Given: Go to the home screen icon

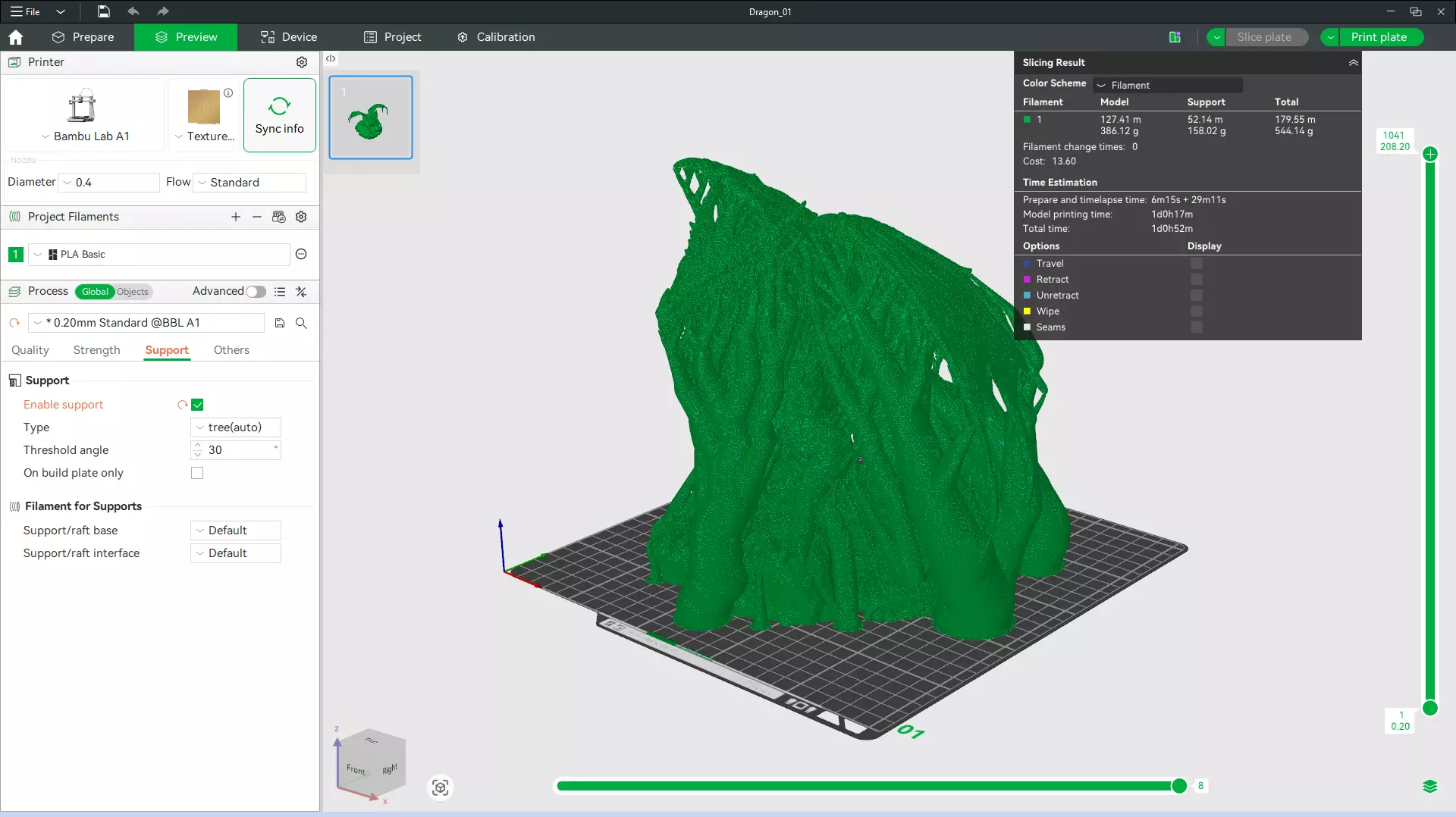Looking at the screenshot, I should (15, 37).
